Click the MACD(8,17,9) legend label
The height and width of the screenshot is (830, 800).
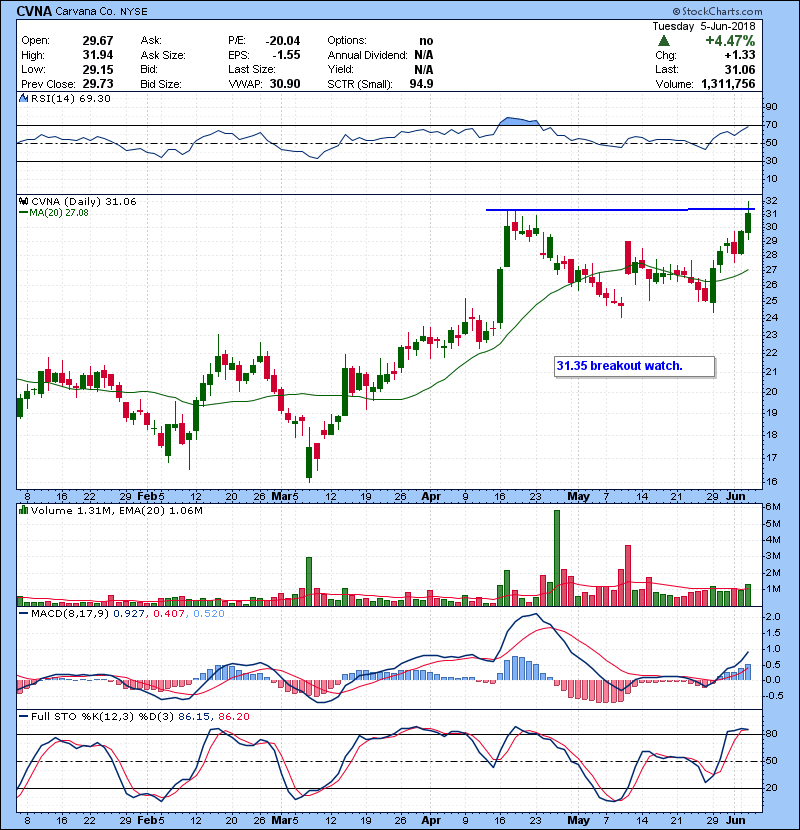pyautogui.click(x=70, y=614)
